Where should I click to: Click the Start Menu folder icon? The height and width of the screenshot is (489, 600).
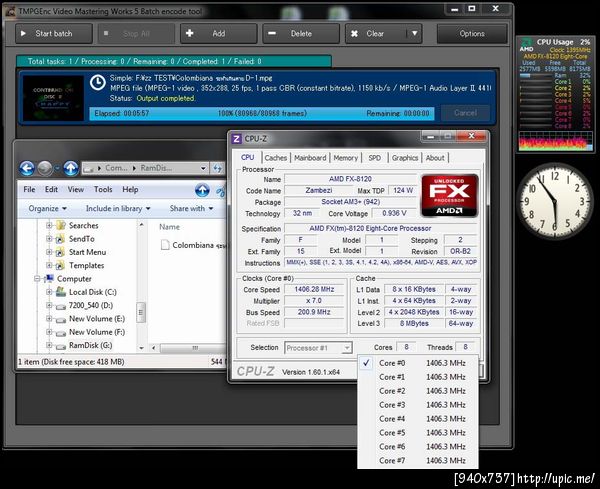point(60,253)
